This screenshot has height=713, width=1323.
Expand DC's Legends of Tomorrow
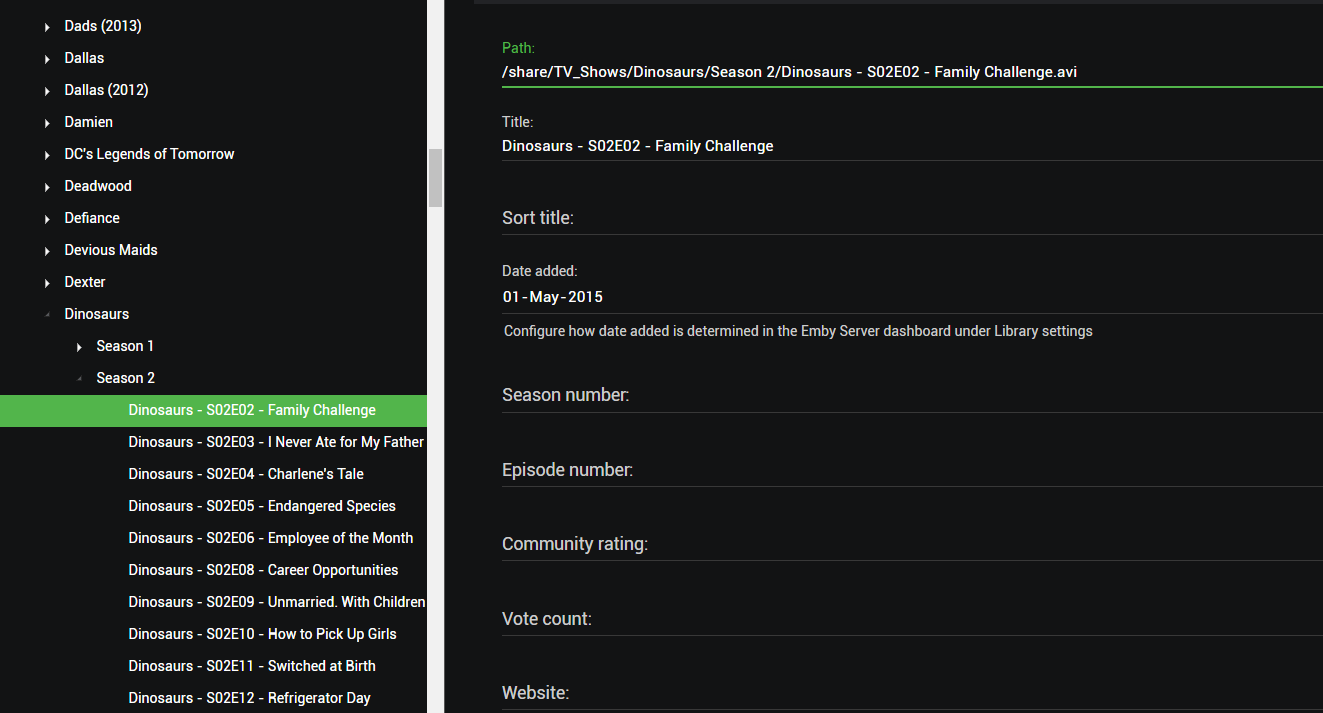pyautogui.click(x=46, y=153)
